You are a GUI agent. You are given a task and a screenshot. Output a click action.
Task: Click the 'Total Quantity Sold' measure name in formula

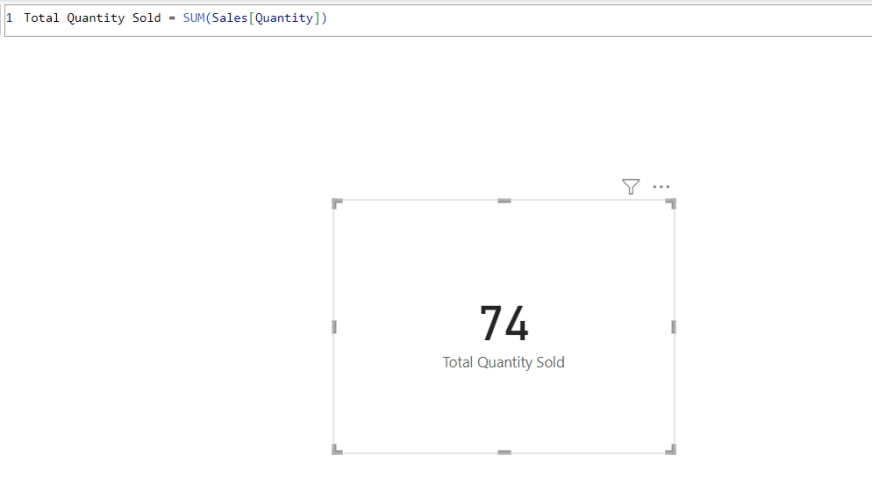(92, 18)
